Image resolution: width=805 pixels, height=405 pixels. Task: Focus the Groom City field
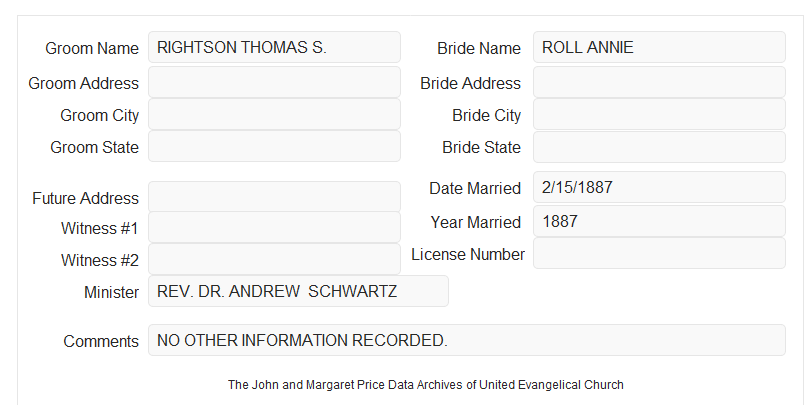pyautogui.click(x=274, y=114)
